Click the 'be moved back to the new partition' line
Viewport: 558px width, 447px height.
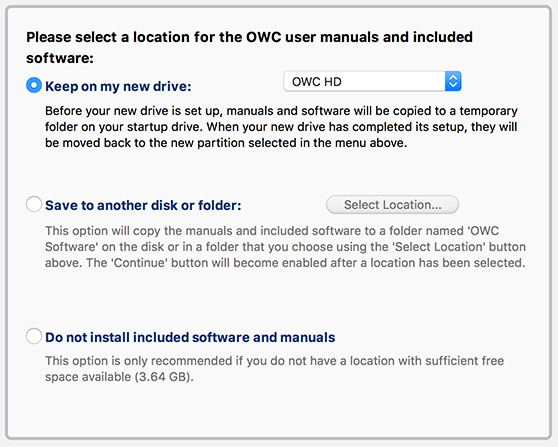[226, 143]
